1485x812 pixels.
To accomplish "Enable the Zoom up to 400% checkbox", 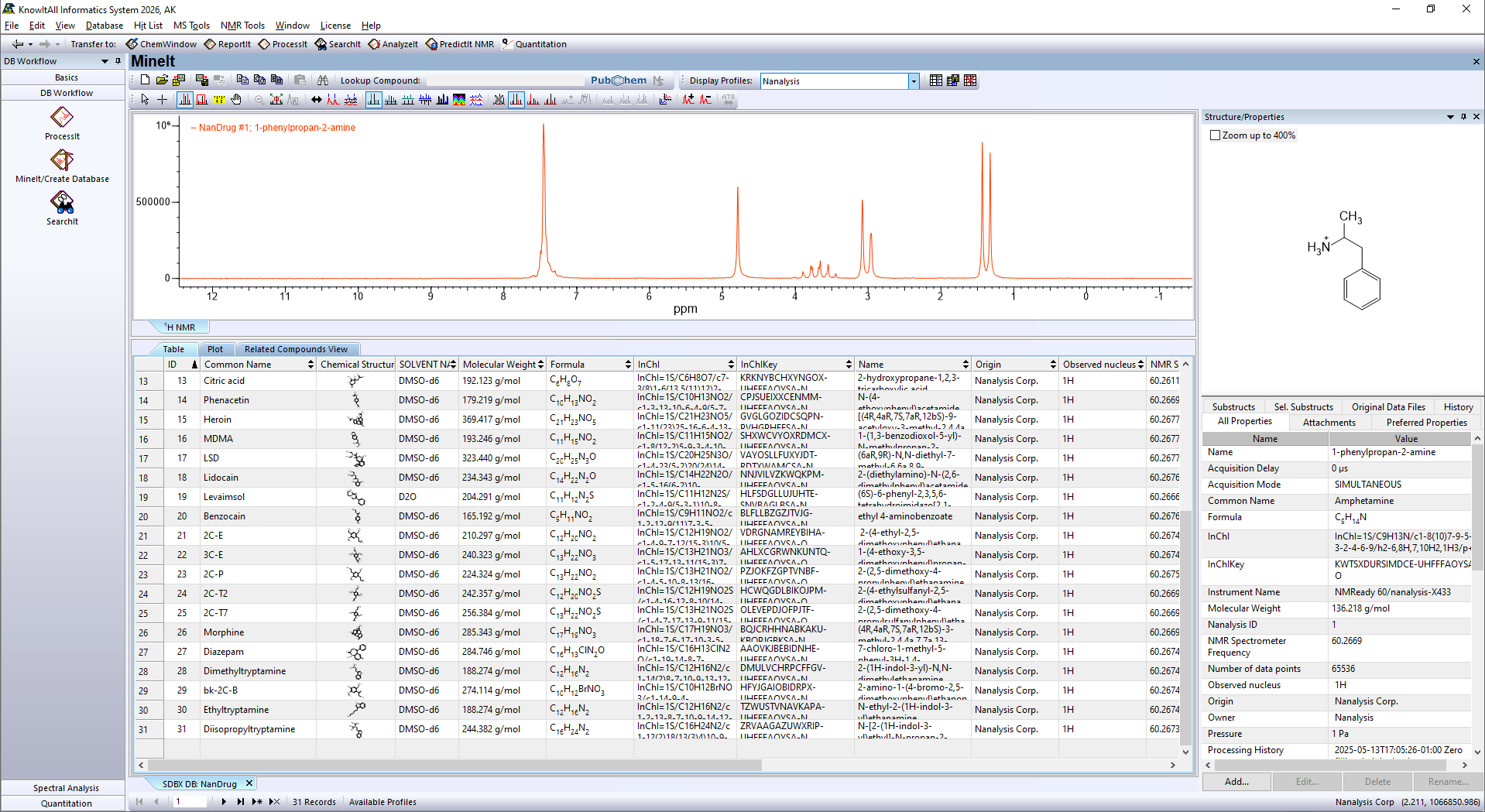I will pyautogui.click(x=1216, y=135).
